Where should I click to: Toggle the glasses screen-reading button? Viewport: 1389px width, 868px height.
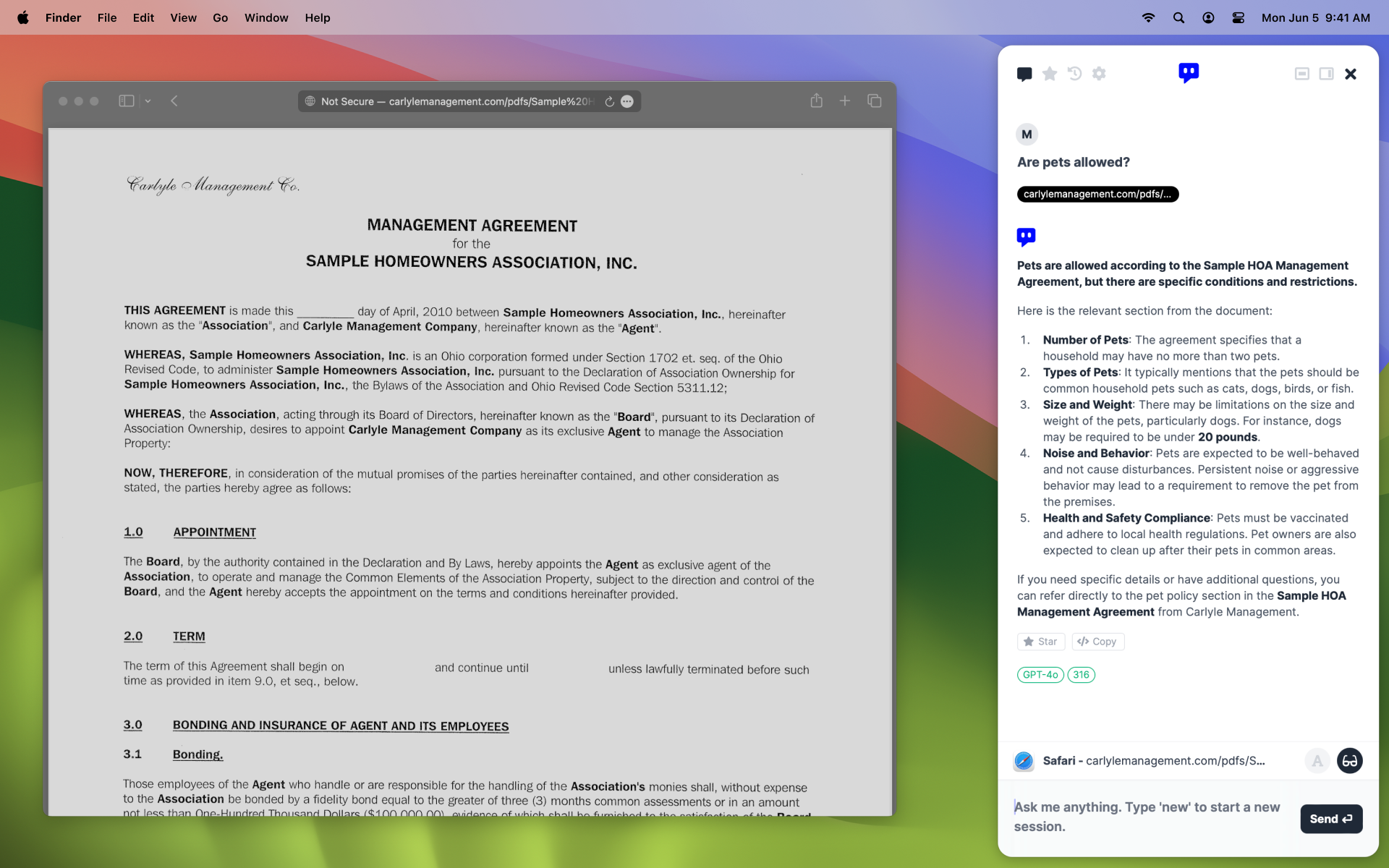(x=1349, y=761)
